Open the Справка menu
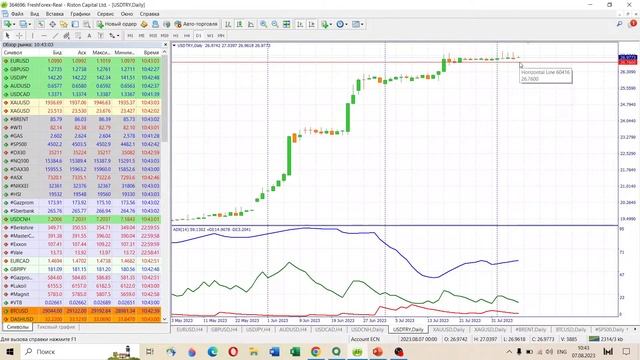 [149, 14]
